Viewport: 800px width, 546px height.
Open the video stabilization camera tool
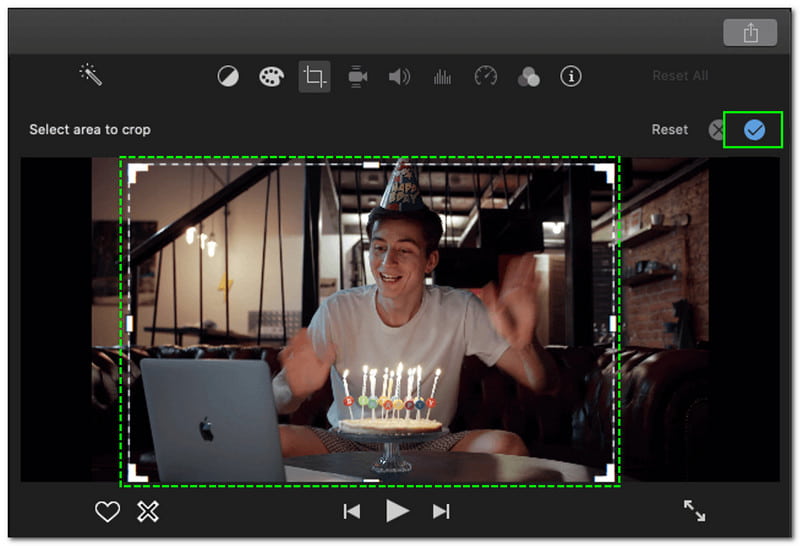pos(357,77)
